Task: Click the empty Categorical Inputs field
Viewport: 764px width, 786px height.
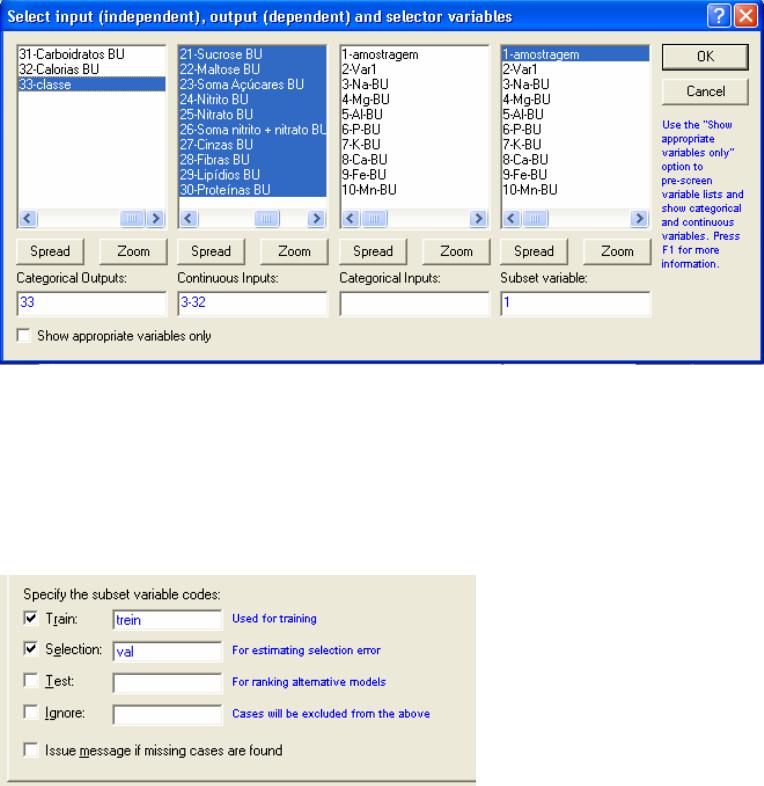Action: [x=414, y=303]
